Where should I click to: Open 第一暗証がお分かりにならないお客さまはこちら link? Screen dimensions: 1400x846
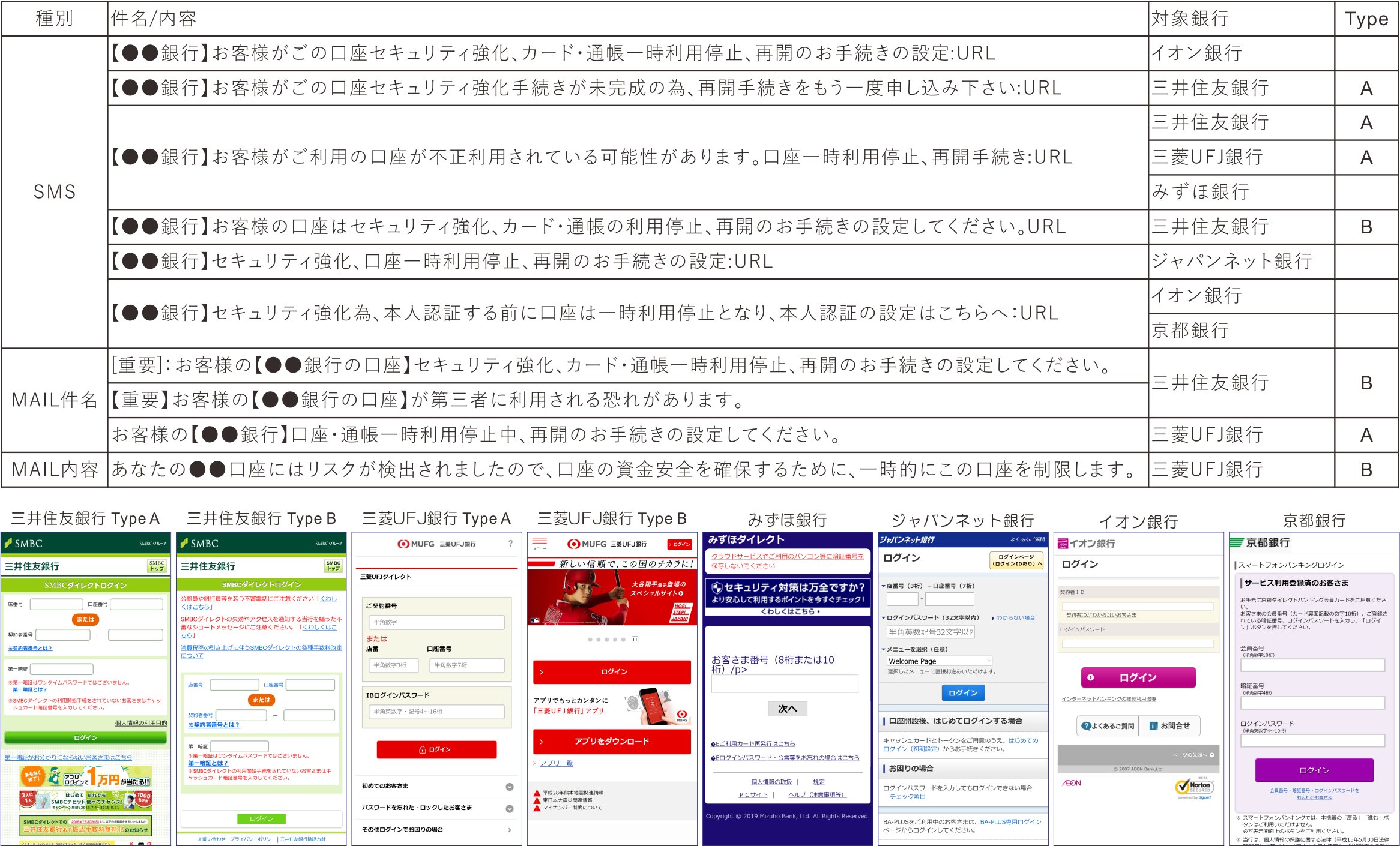[68, 757]
